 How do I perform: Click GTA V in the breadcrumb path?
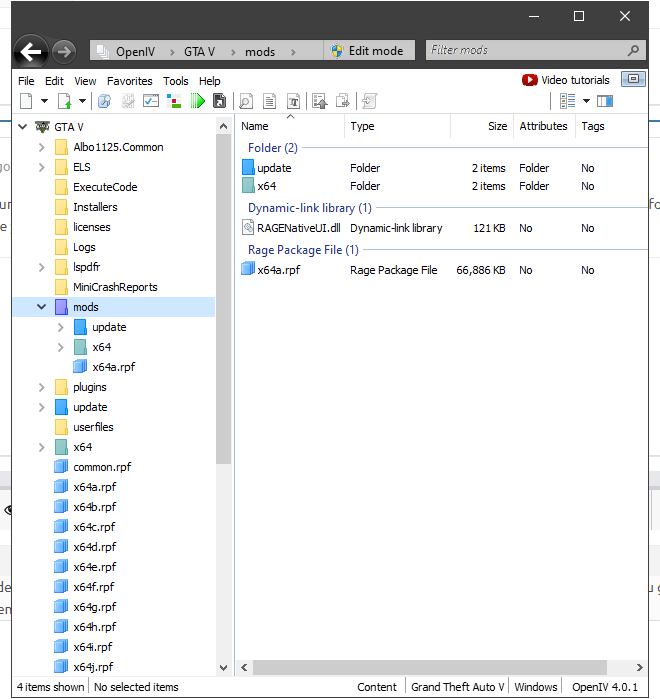coord(200,52)
